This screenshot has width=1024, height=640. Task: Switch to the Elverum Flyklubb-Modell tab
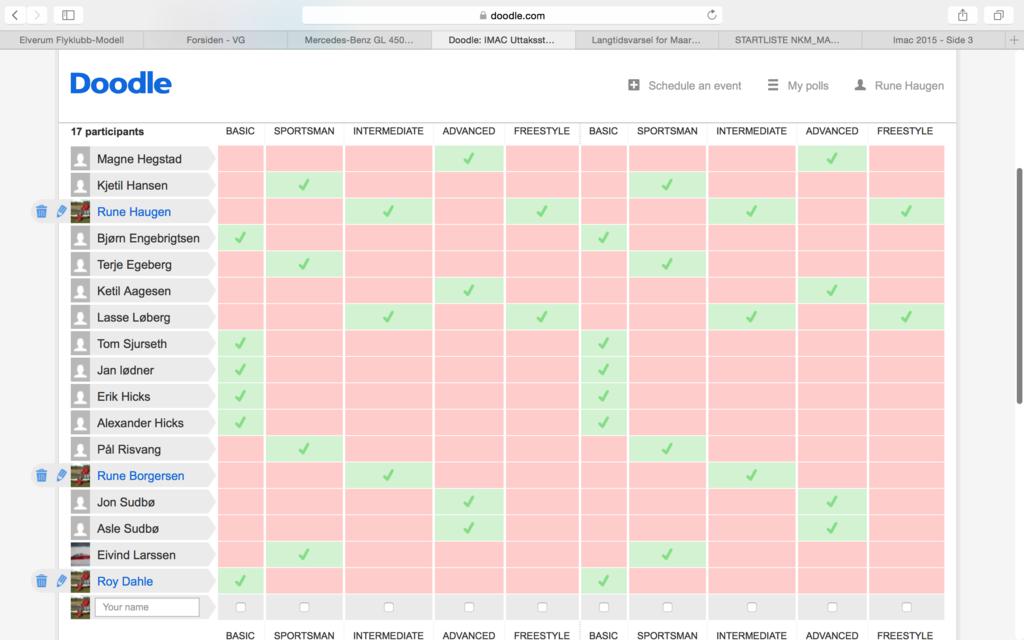[72, 40]
